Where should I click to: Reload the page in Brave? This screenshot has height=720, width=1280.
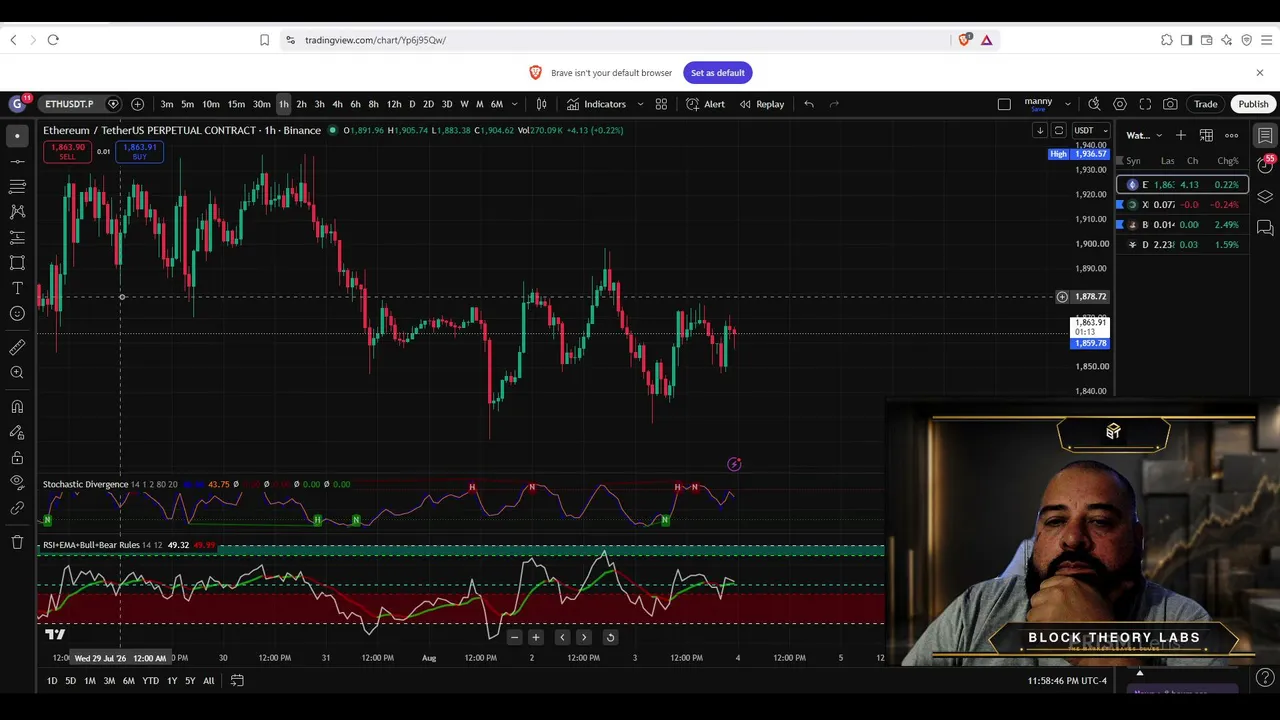coord(53,40)
